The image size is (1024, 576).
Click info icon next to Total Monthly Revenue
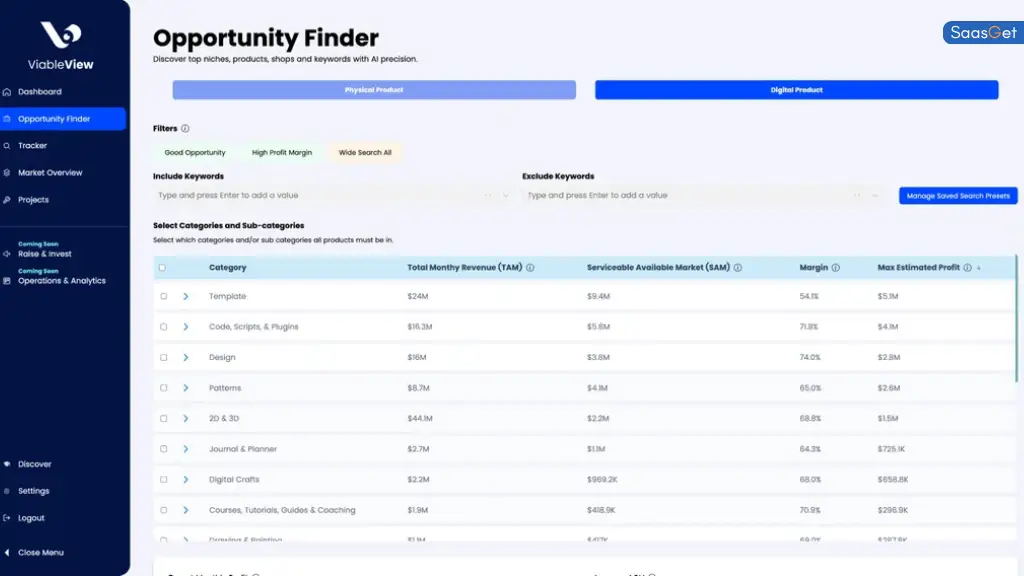coord(530,268)
